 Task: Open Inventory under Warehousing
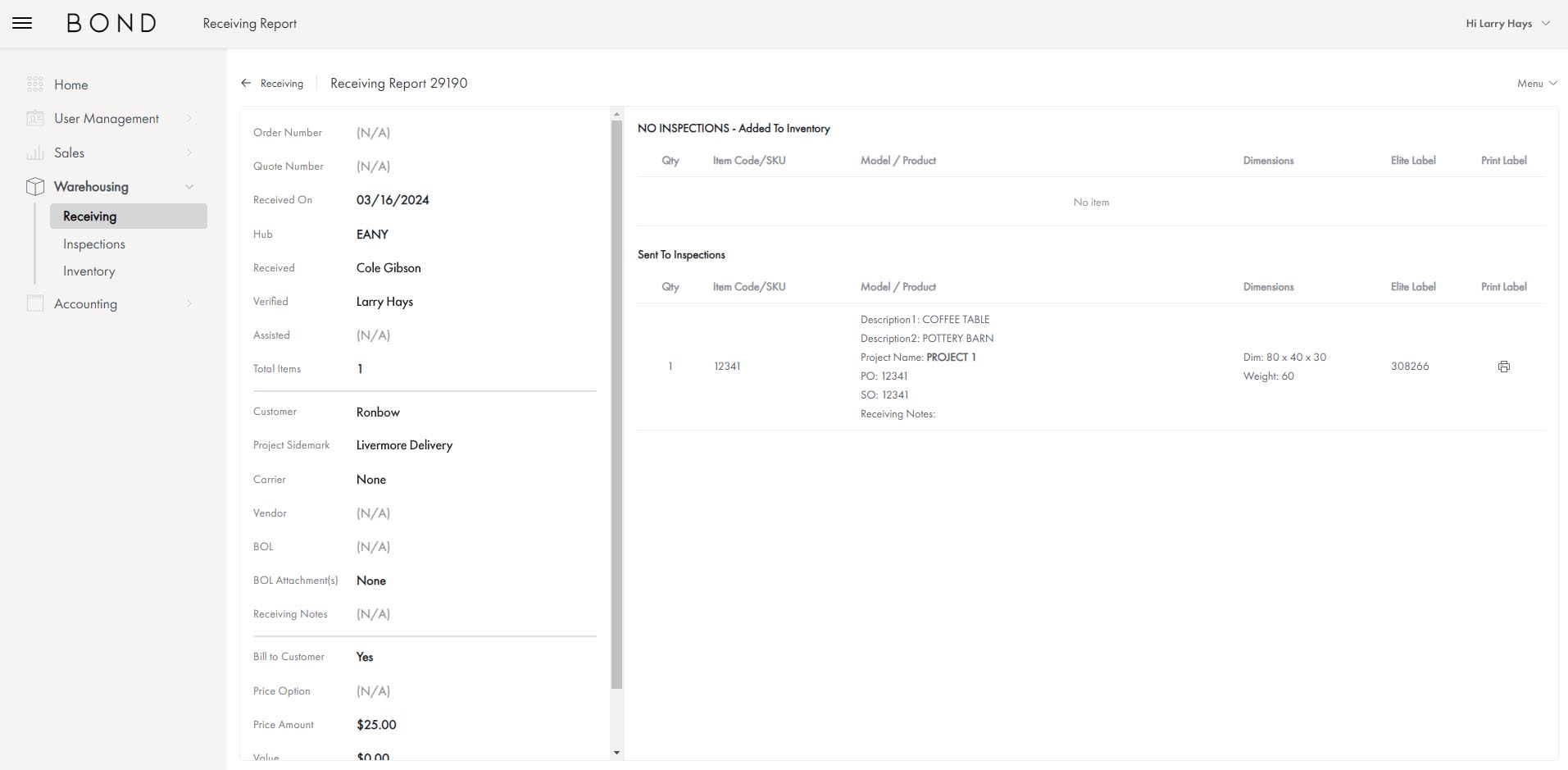pos(89,271)
